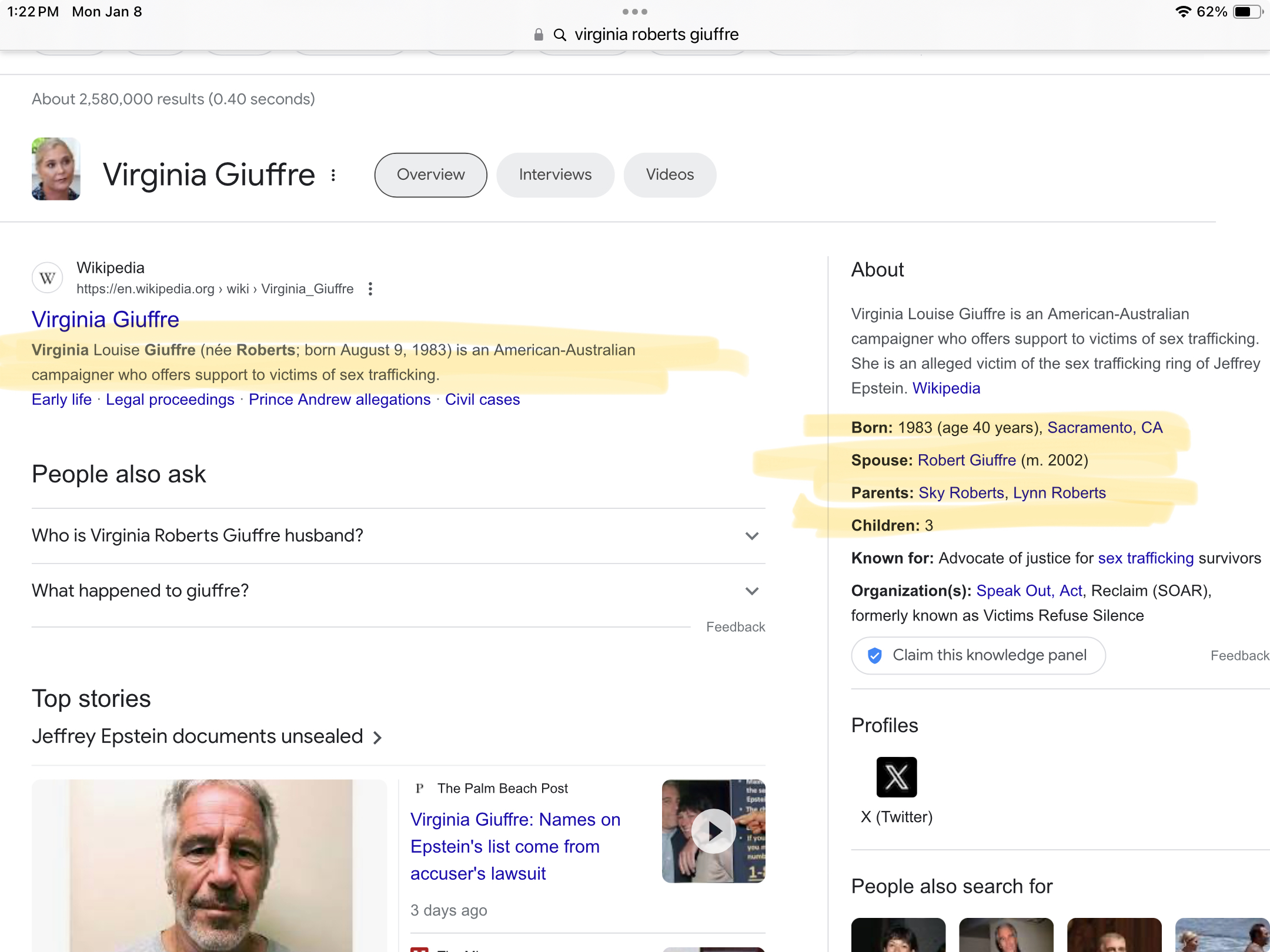Open the Prince Andrew allegations link
The width and height of the screenshot is (1270, 952).
pos(339,400)
